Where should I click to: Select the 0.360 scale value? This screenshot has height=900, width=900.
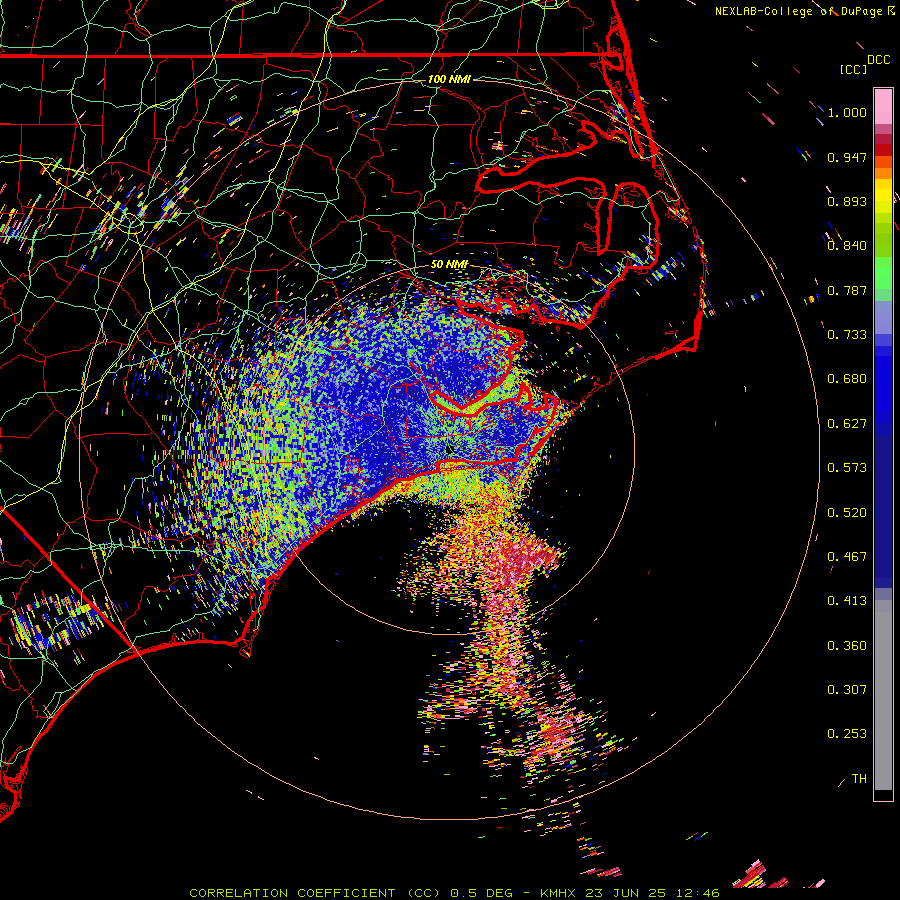point(847,646)
